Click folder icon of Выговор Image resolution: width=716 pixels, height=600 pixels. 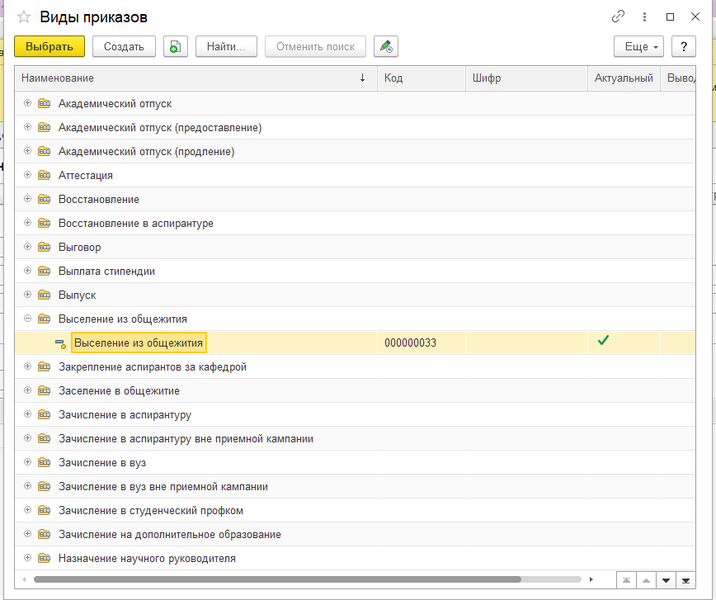pos(44,247)
